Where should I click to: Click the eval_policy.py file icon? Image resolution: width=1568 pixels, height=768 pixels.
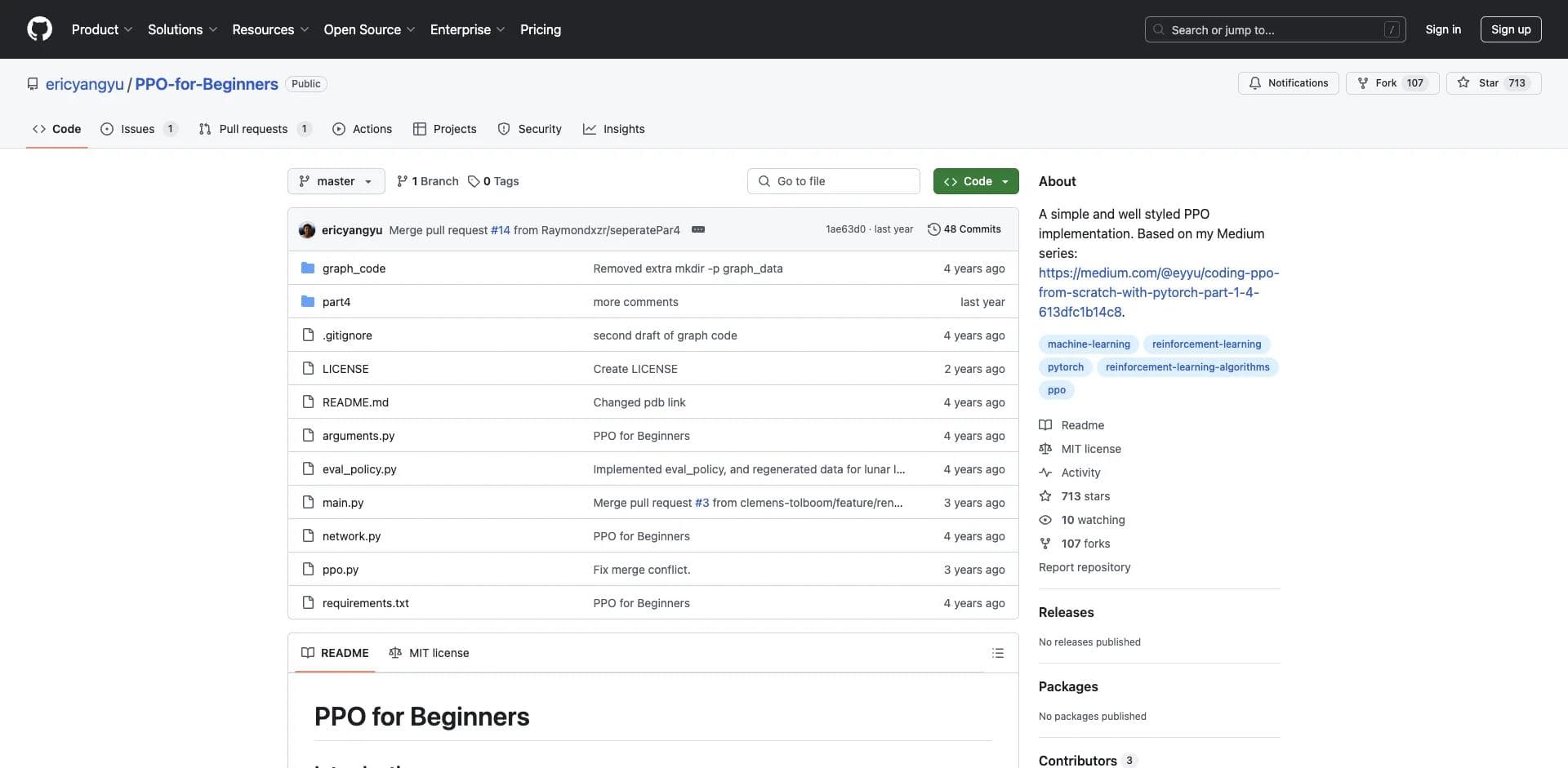coord(308,468)
